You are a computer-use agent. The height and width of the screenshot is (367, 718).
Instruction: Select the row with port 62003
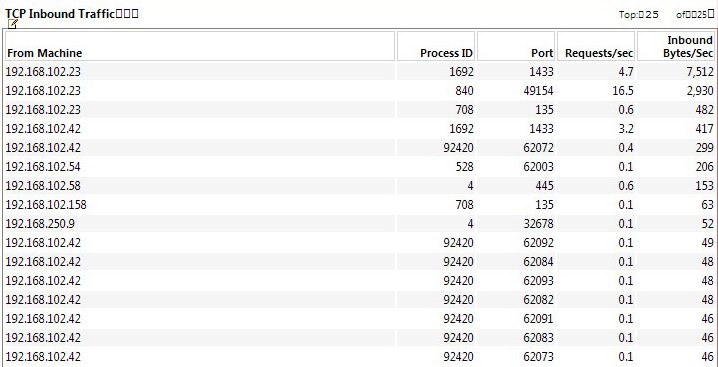(359, 167)
